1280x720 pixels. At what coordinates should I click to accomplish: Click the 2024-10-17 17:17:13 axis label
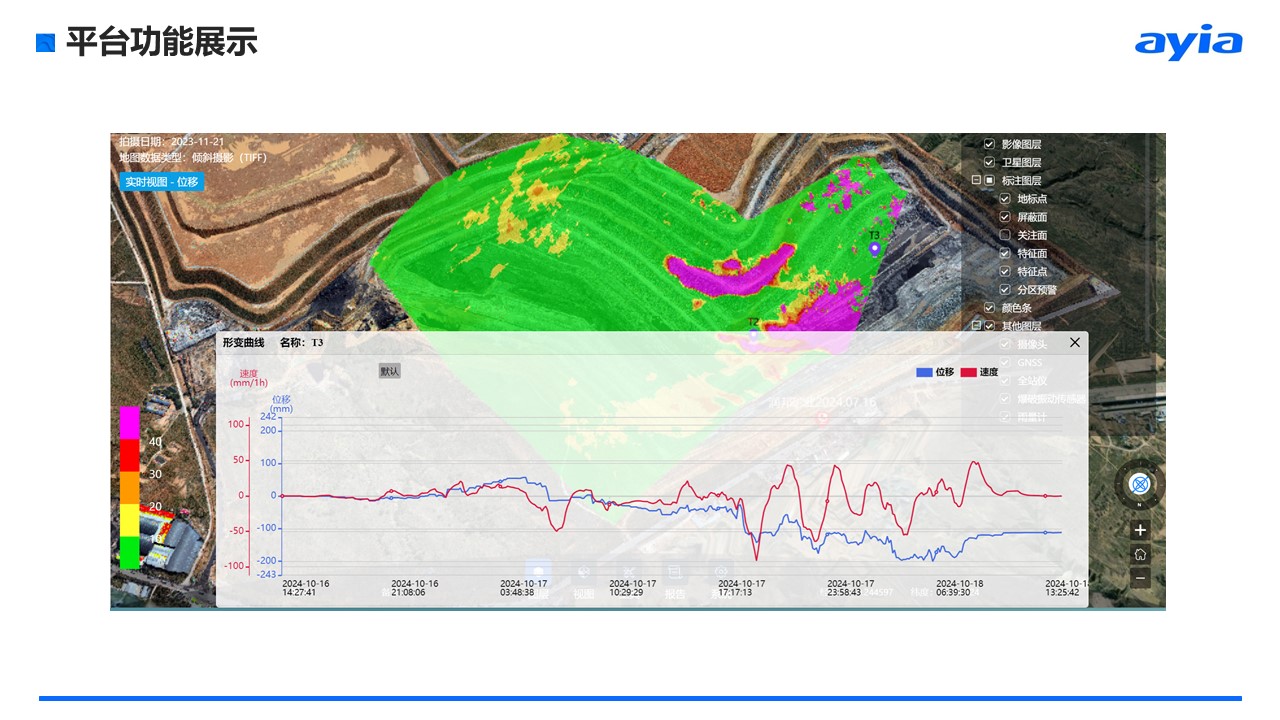pyautogui.click(x=742, y=587)
